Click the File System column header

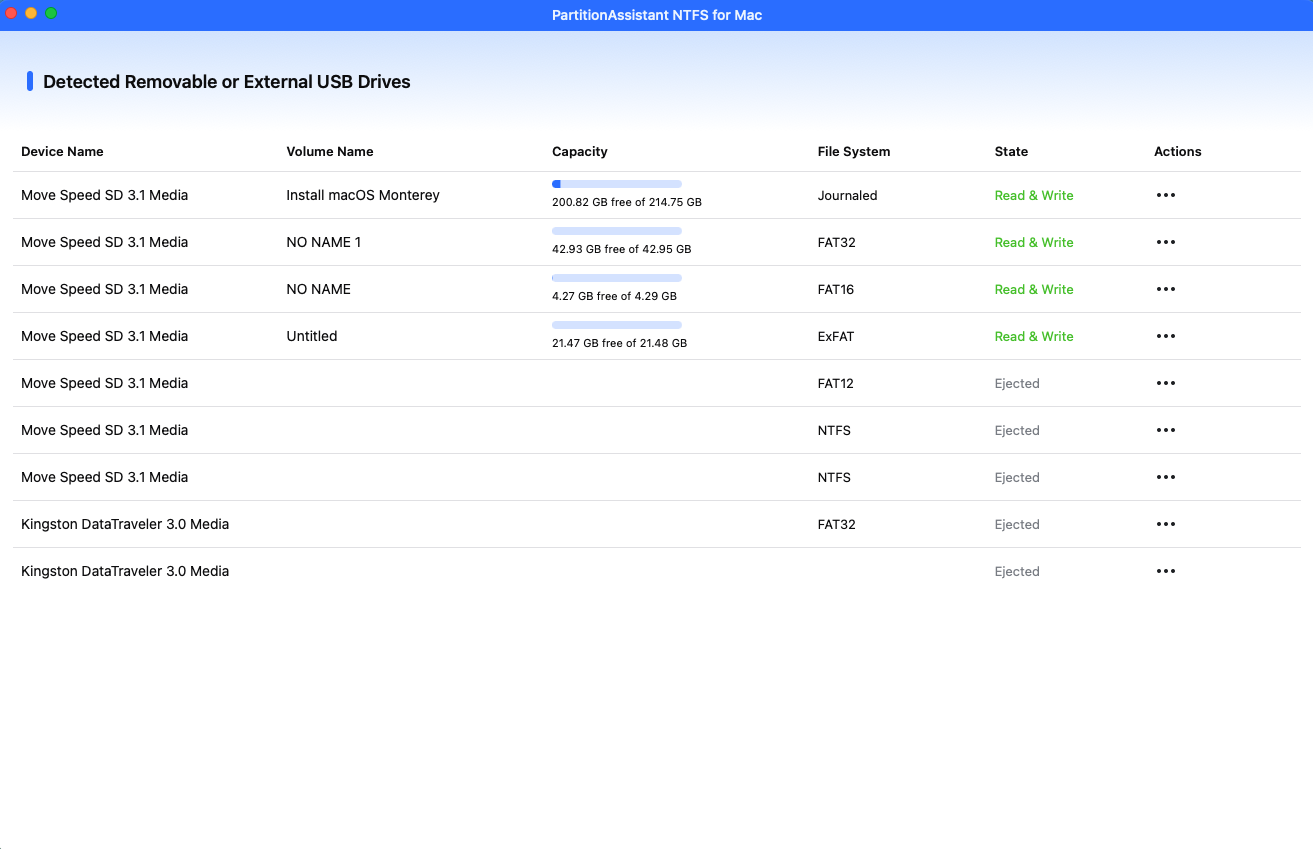(x=854, y=152)
